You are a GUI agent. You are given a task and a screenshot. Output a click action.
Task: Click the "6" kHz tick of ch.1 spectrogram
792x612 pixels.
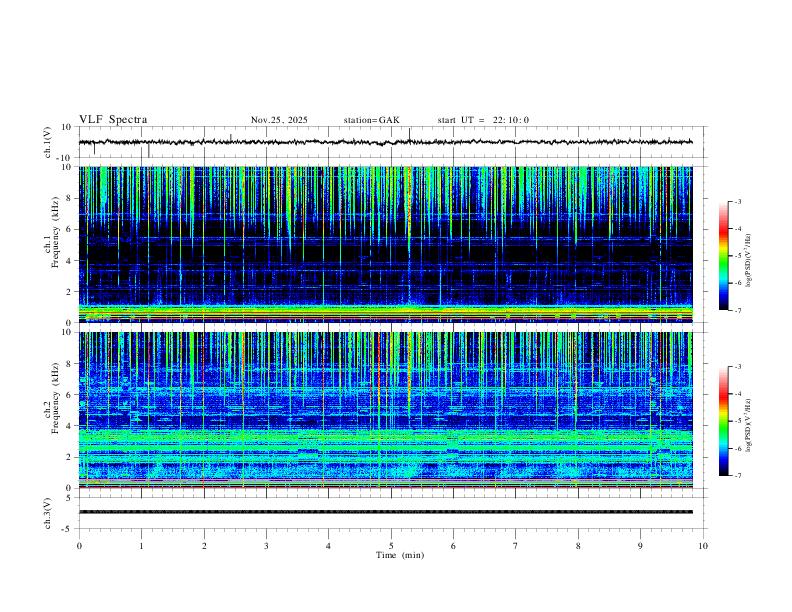tap(70, 229)
